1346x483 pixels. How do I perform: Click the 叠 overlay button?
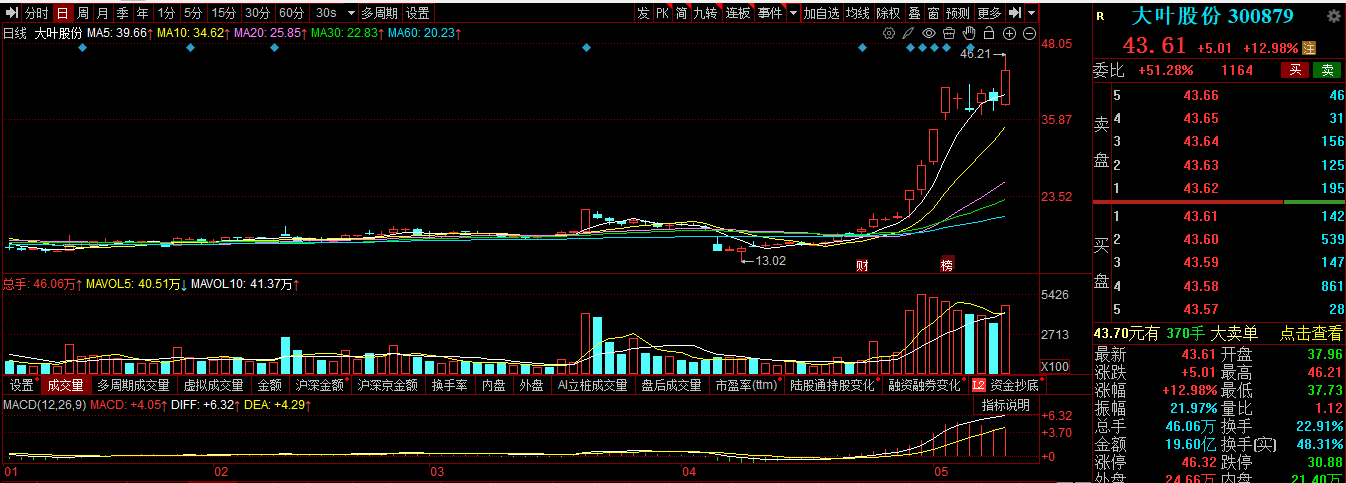(914, 13)
